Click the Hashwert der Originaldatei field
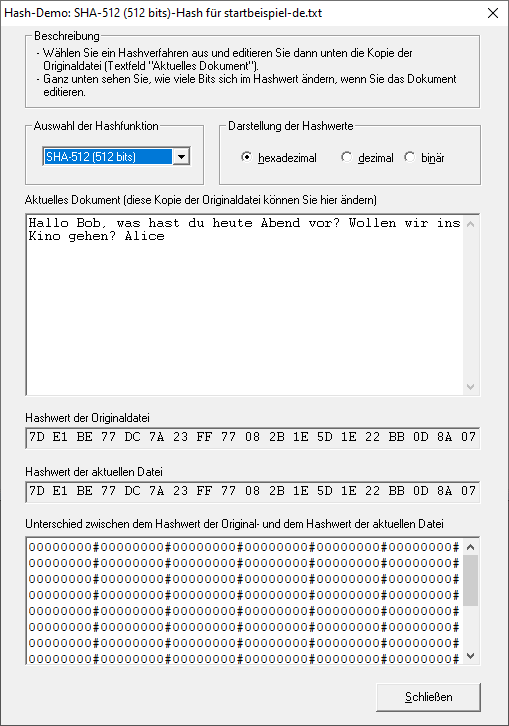 point(252,438)
